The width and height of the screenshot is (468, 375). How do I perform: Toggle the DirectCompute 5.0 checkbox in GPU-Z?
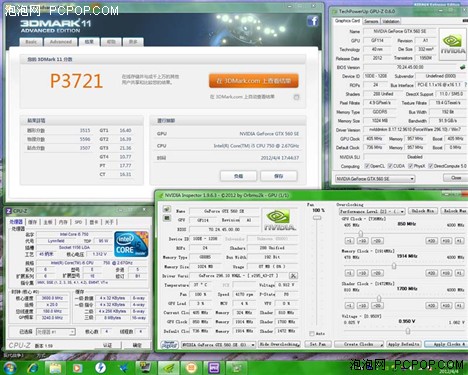click(431, 166)
